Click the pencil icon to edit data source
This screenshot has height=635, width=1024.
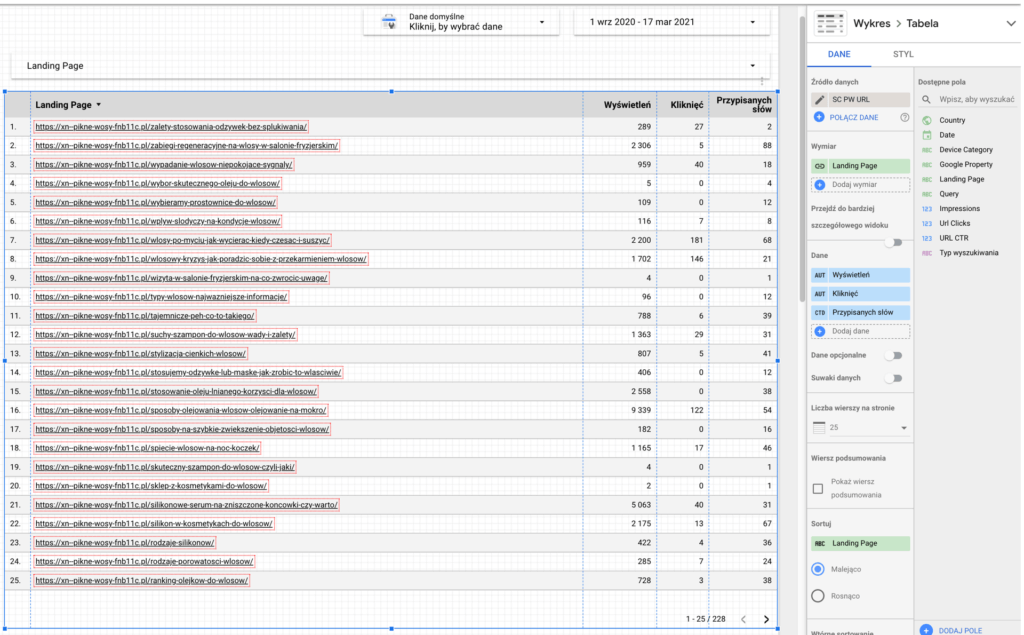[x=820, y=100]
